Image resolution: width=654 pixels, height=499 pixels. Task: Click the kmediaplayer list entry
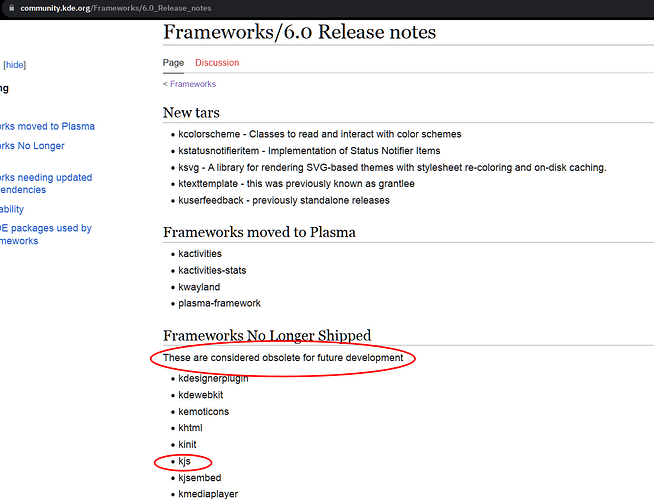click(208, 494)
